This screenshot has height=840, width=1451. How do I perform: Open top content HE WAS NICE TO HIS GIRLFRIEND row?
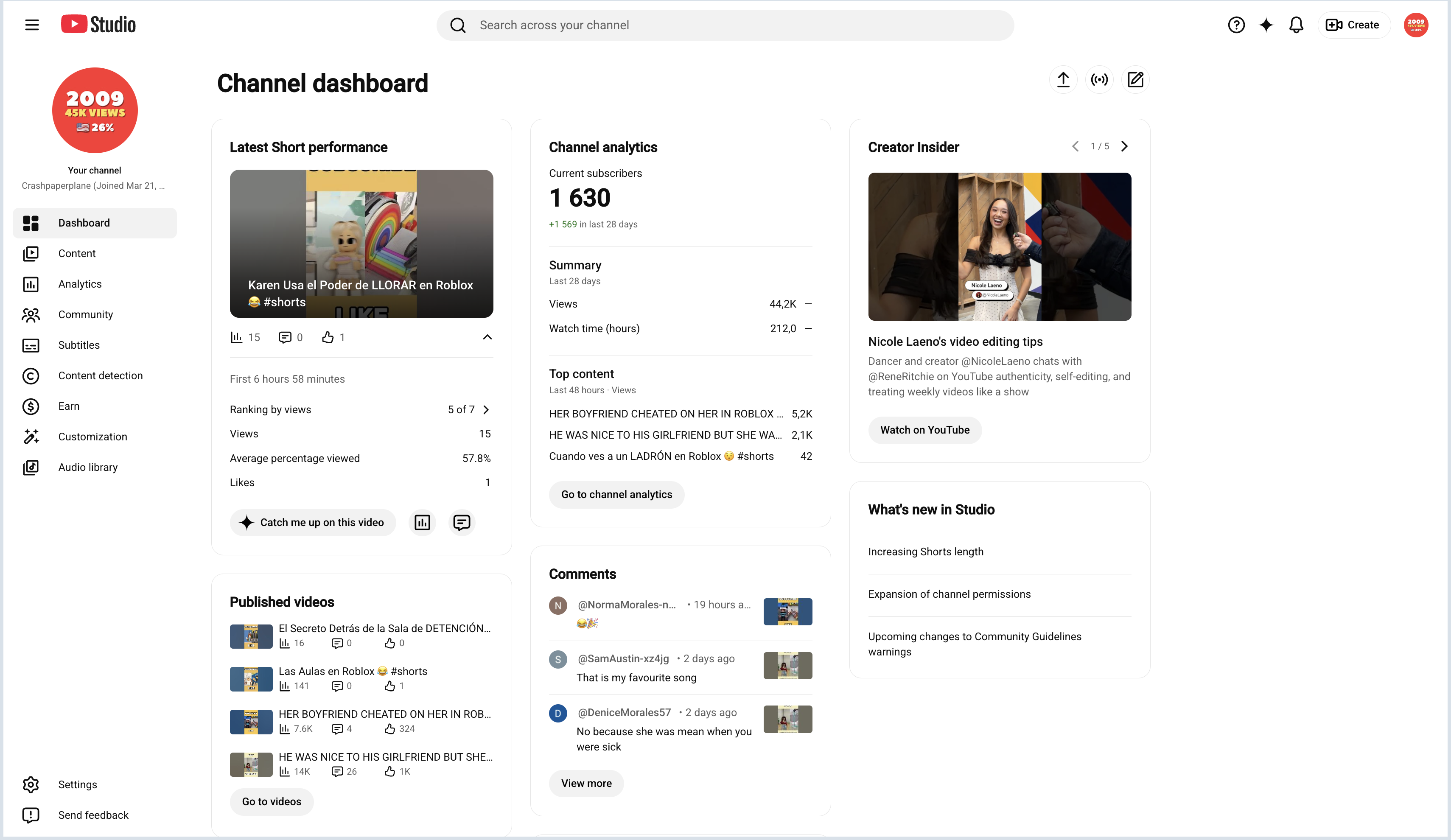pos(680,435)
